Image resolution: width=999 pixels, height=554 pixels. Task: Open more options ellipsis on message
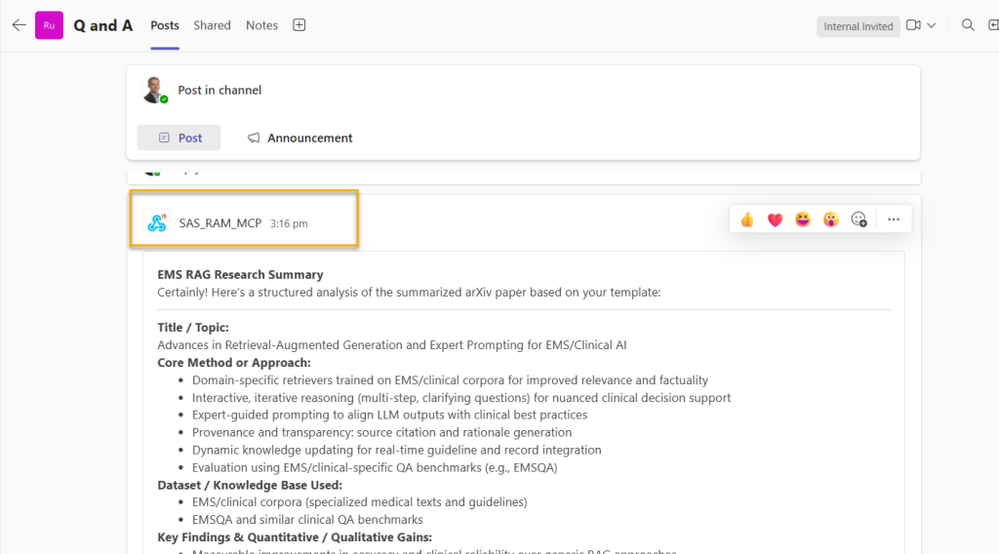click(894, 220)
